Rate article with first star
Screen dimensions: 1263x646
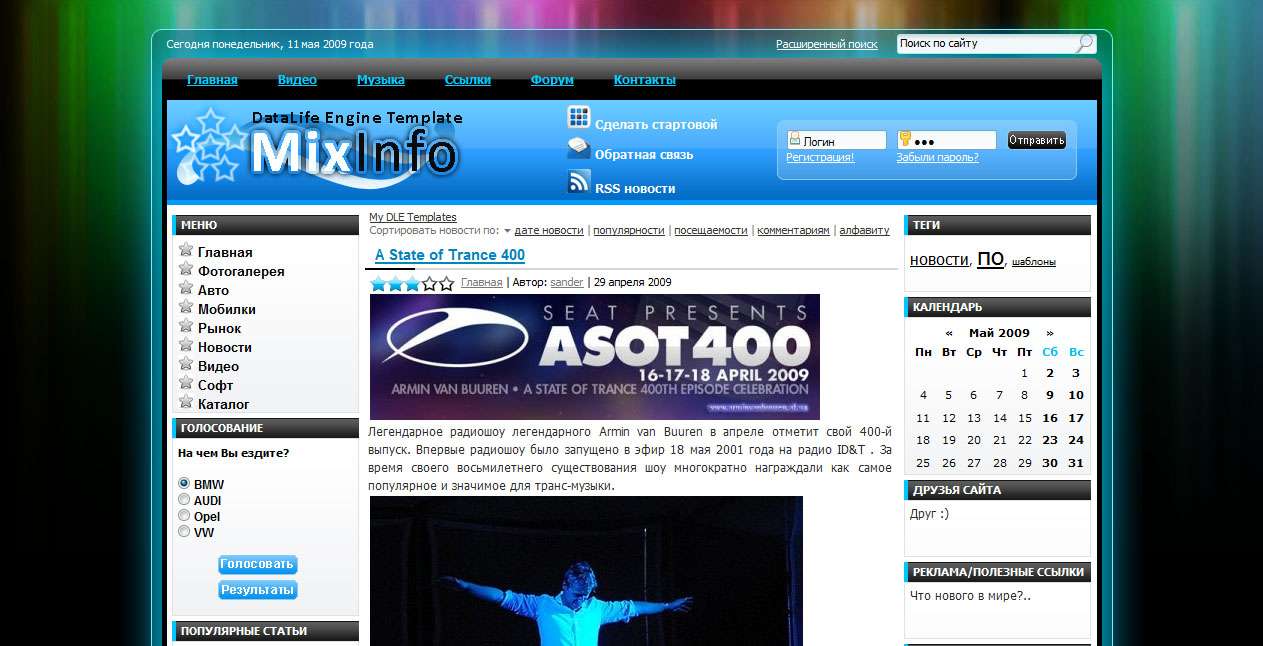pyautogui.click(x=379, y=283)
